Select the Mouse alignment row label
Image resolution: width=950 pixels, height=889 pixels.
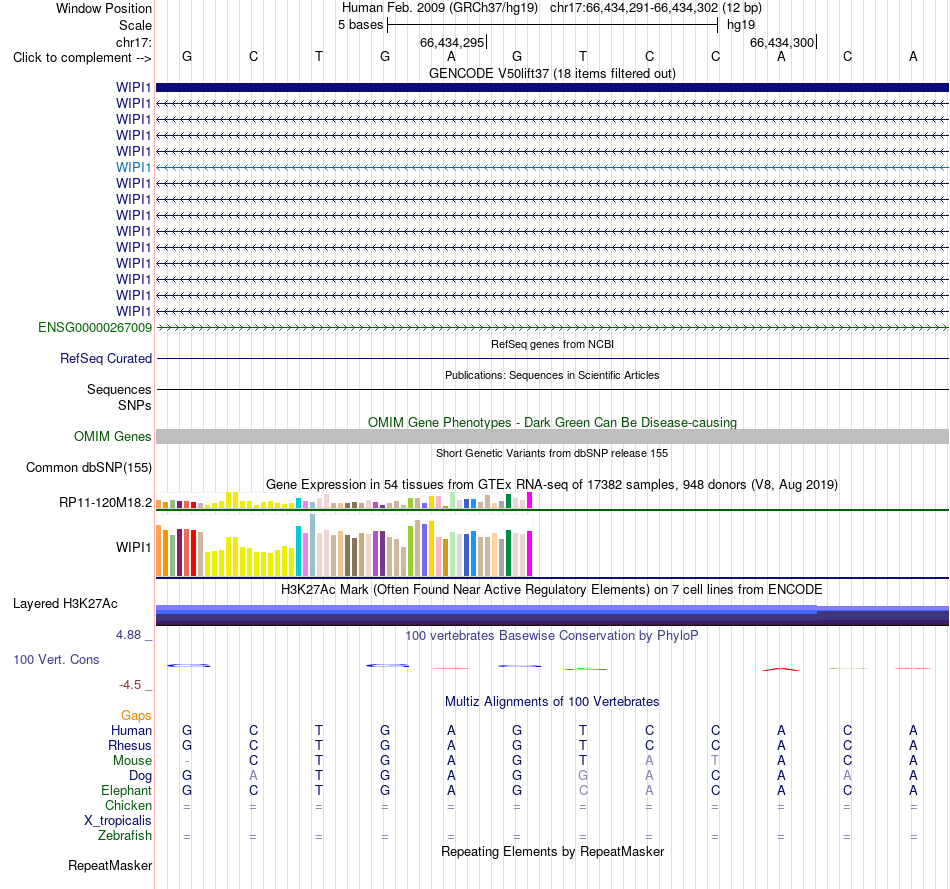(132, 761)
